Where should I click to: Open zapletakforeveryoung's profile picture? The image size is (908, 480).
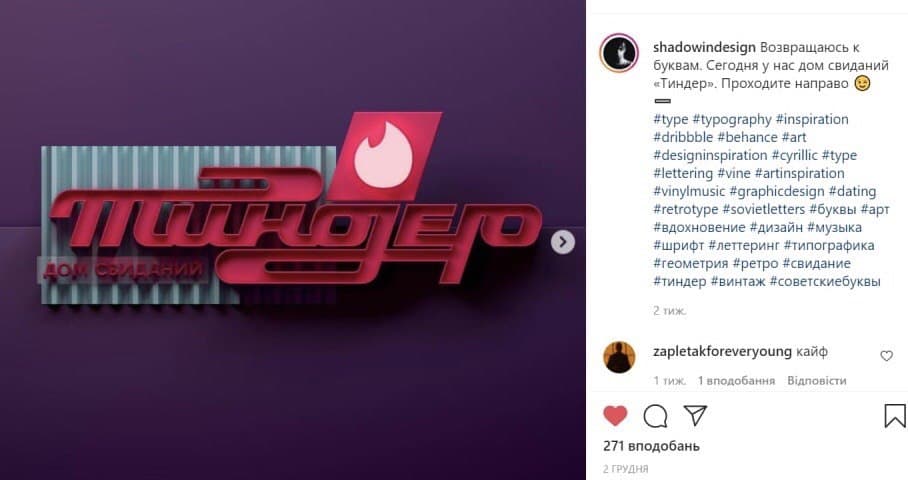point(619,357)
